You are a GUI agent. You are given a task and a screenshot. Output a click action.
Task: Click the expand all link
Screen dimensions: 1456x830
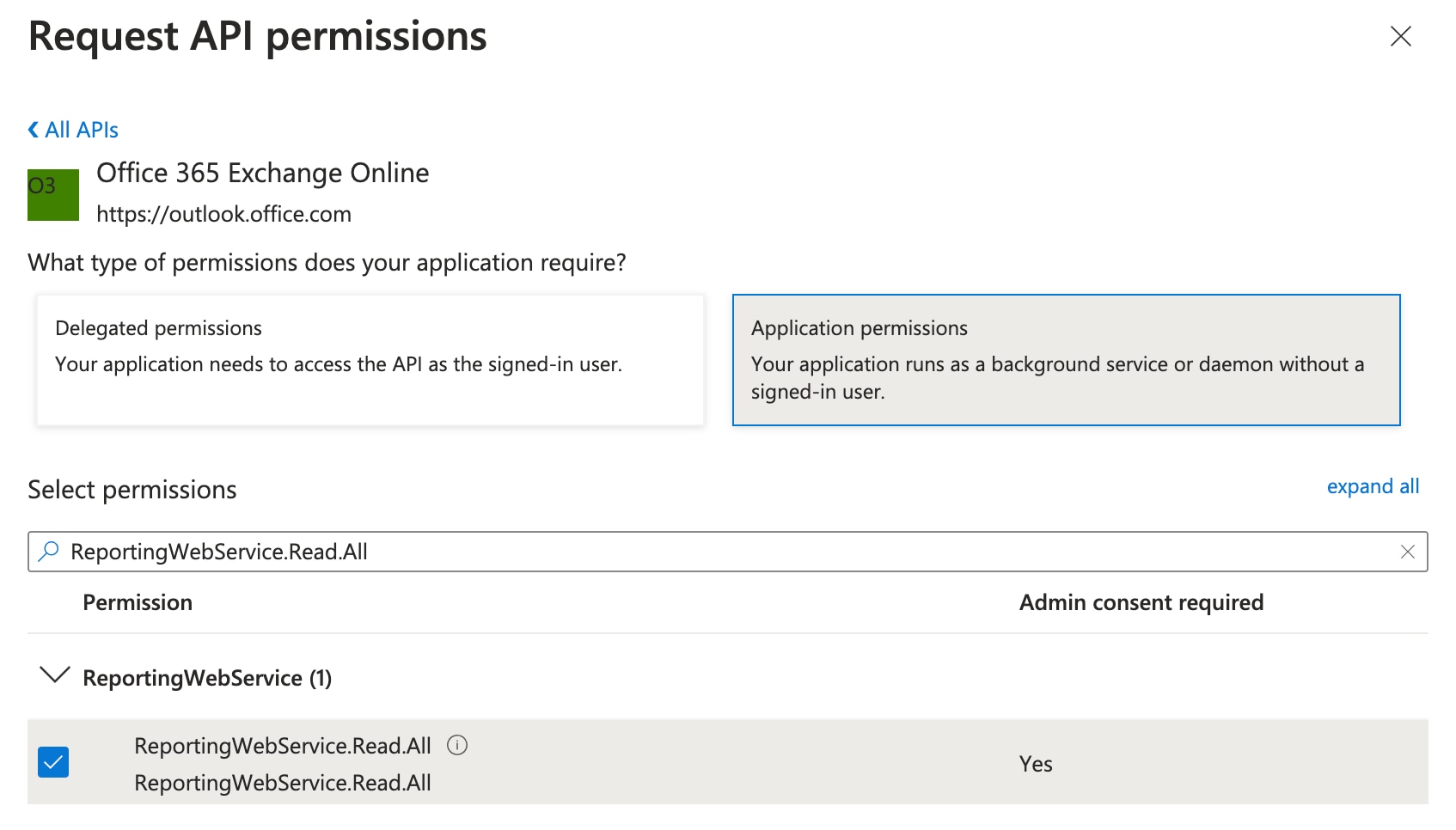point(1373,486)
